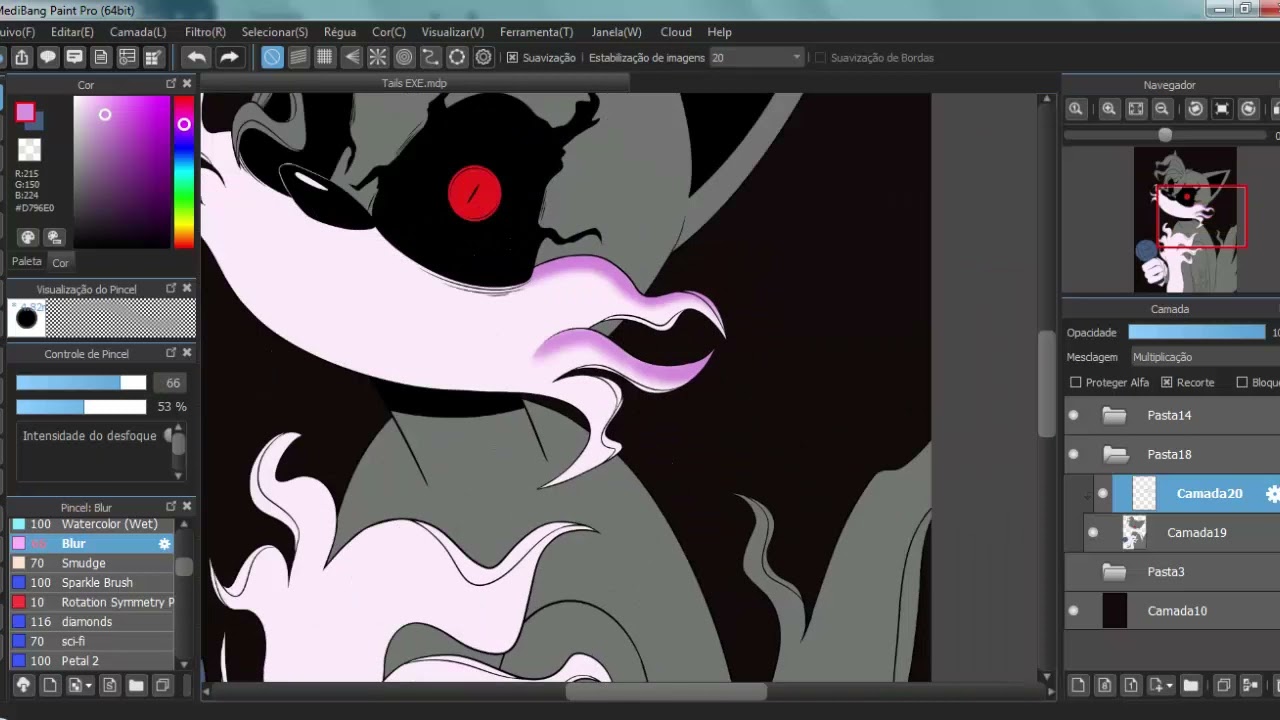Rotate canvas left in Navegador
This screenshot has width=1280, height=720.
[1195, 109]
